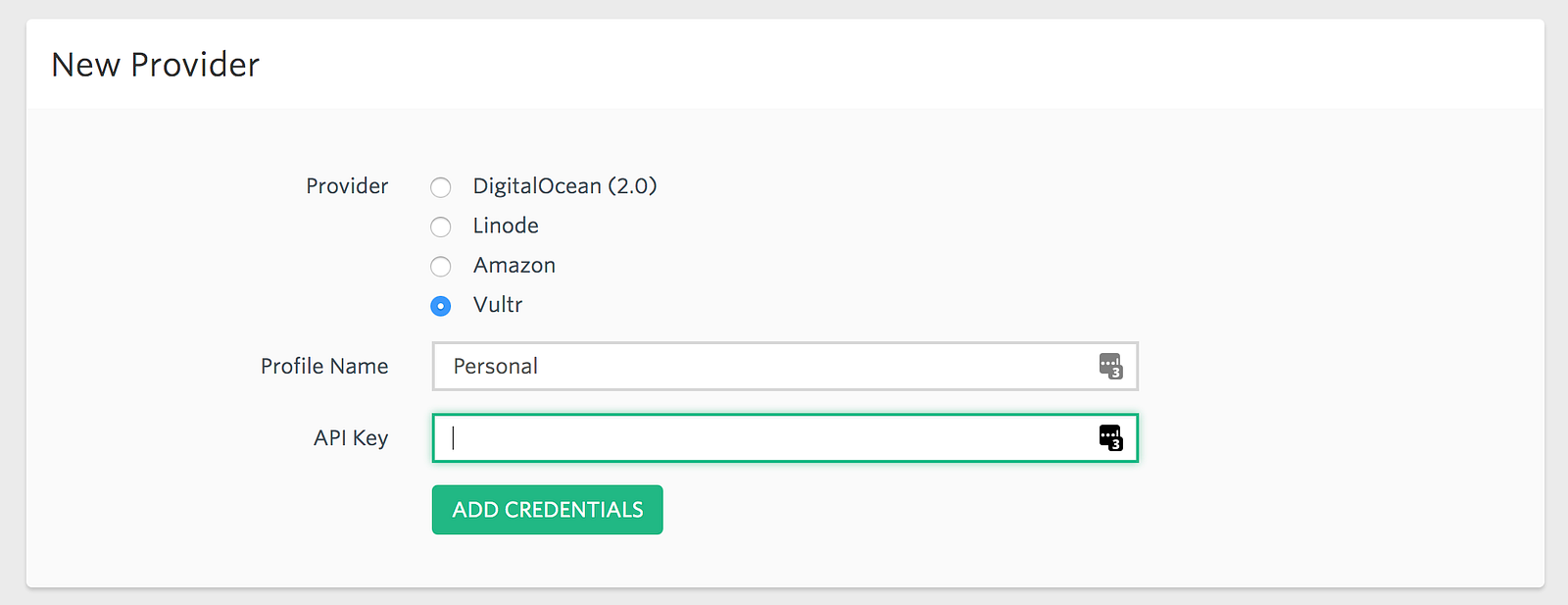
Task: Click inside the API Key input box
Action: tap(764, 437)
